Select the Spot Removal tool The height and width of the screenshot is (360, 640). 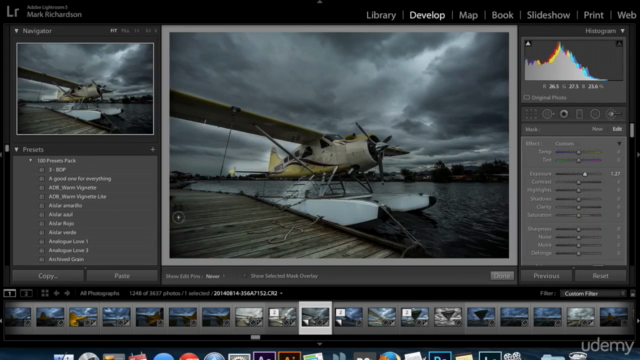click(x=548, y=114)
